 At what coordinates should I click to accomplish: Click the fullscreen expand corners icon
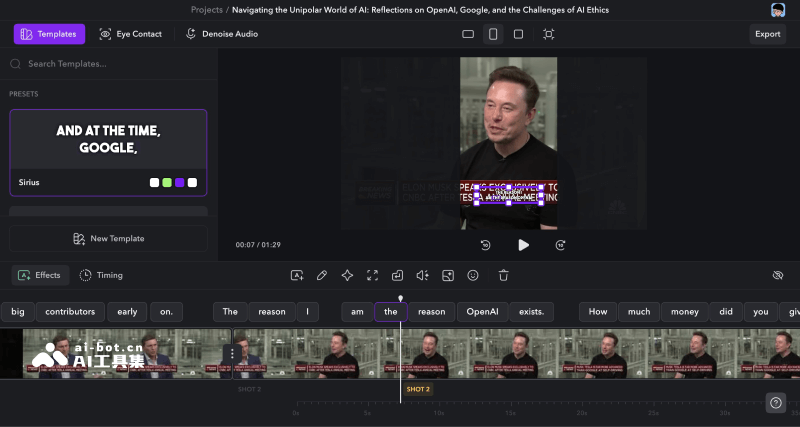pos(372,275)
